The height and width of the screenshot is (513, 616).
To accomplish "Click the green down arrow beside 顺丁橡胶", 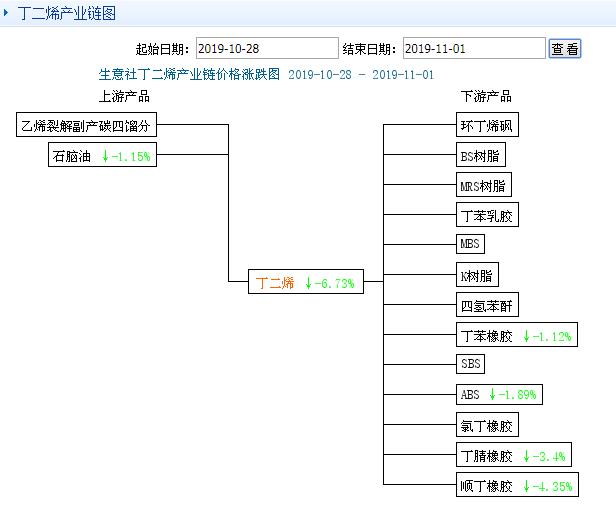I will (x=526, y=486).
